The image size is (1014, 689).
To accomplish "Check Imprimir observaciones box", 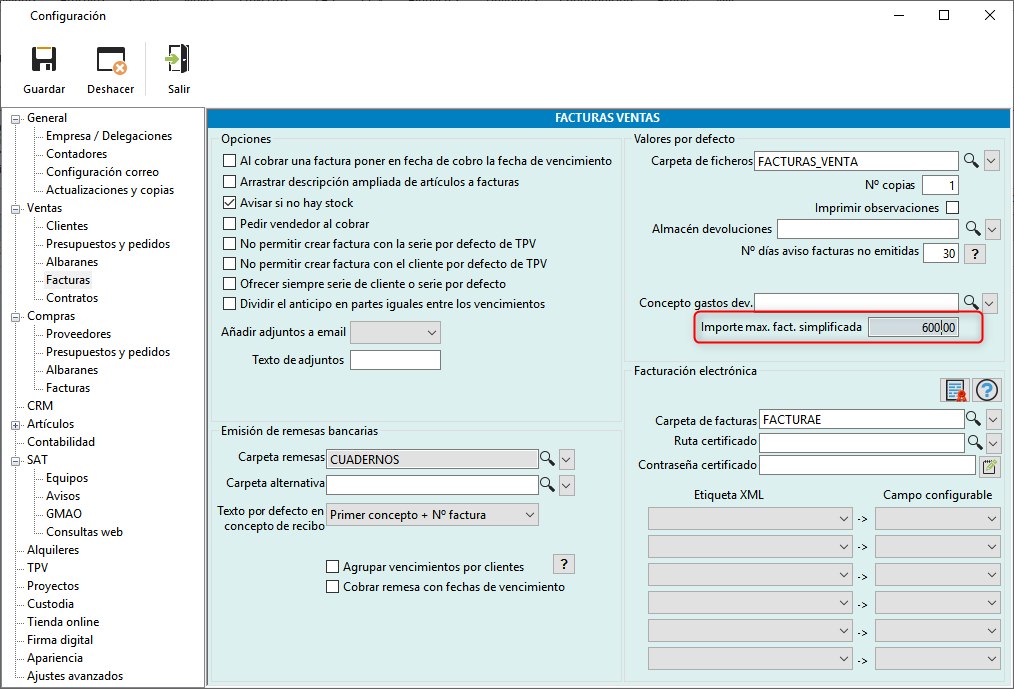I will coord(952,208).
